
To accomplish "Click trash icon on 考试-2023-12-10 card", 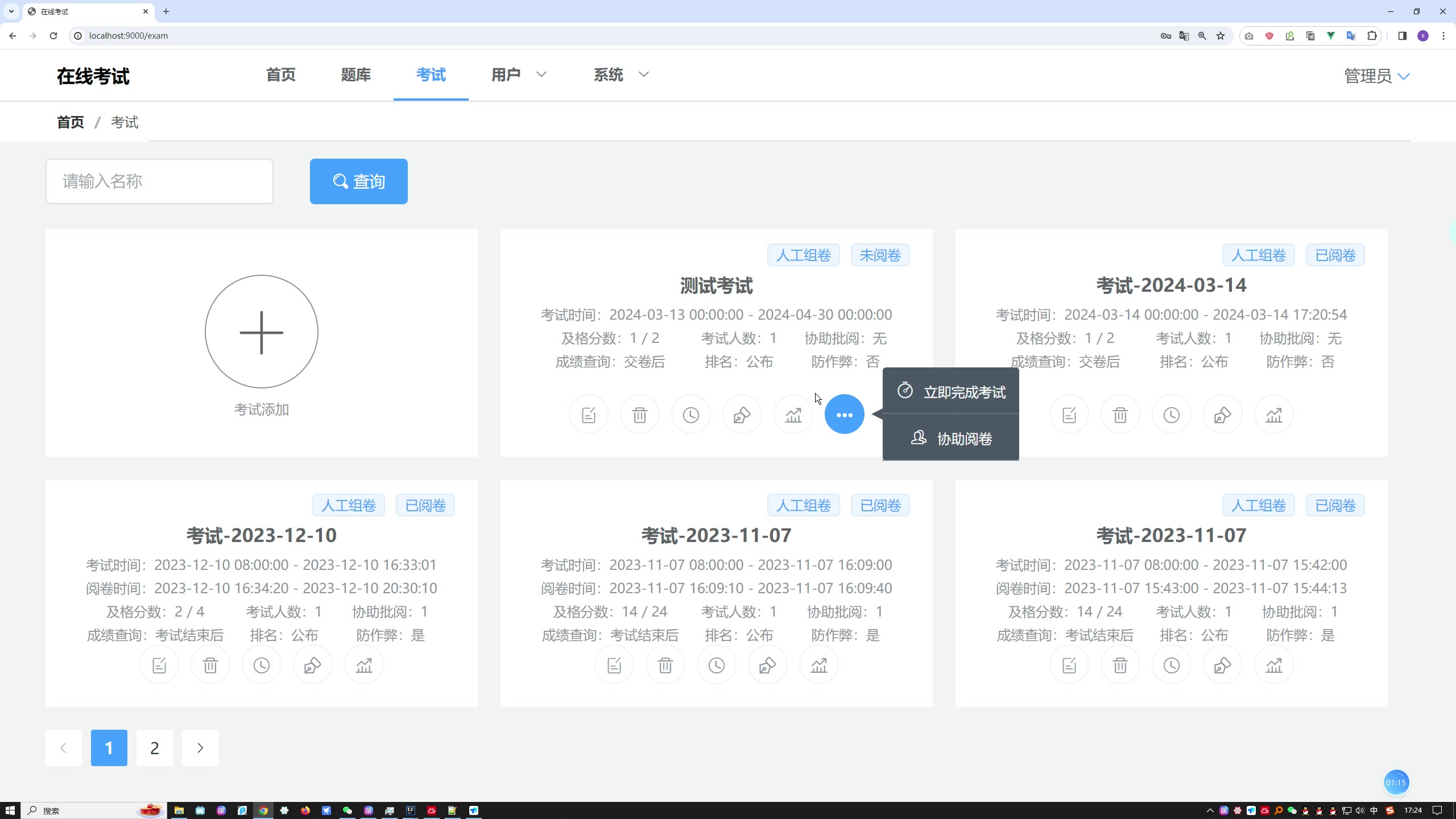I will [210, 665].
